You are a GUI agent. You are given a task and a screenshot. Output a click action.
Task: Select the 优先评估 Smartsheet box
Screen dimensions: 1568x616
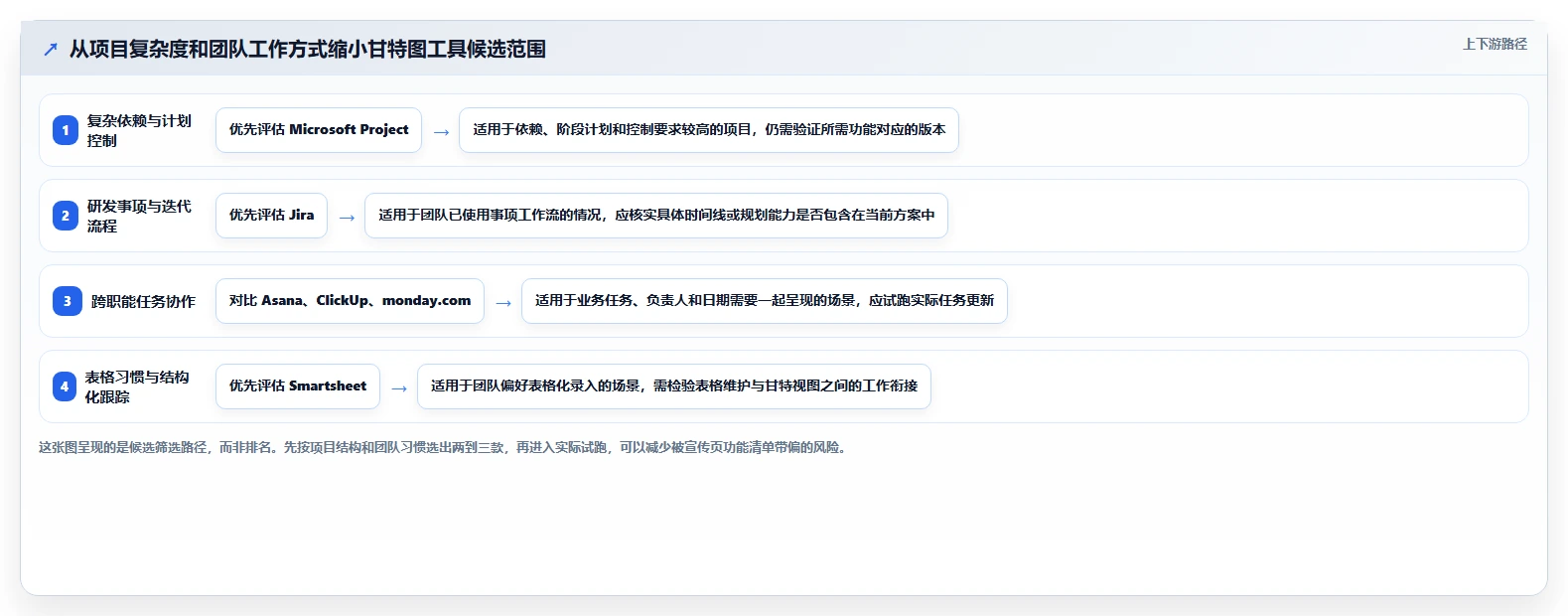coord(298,386)
